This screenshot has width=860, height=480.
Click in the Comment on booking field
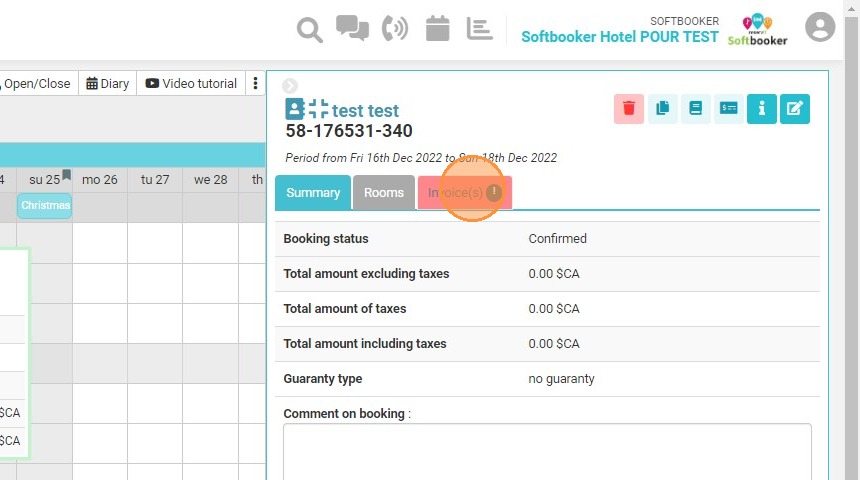(547, 451)
